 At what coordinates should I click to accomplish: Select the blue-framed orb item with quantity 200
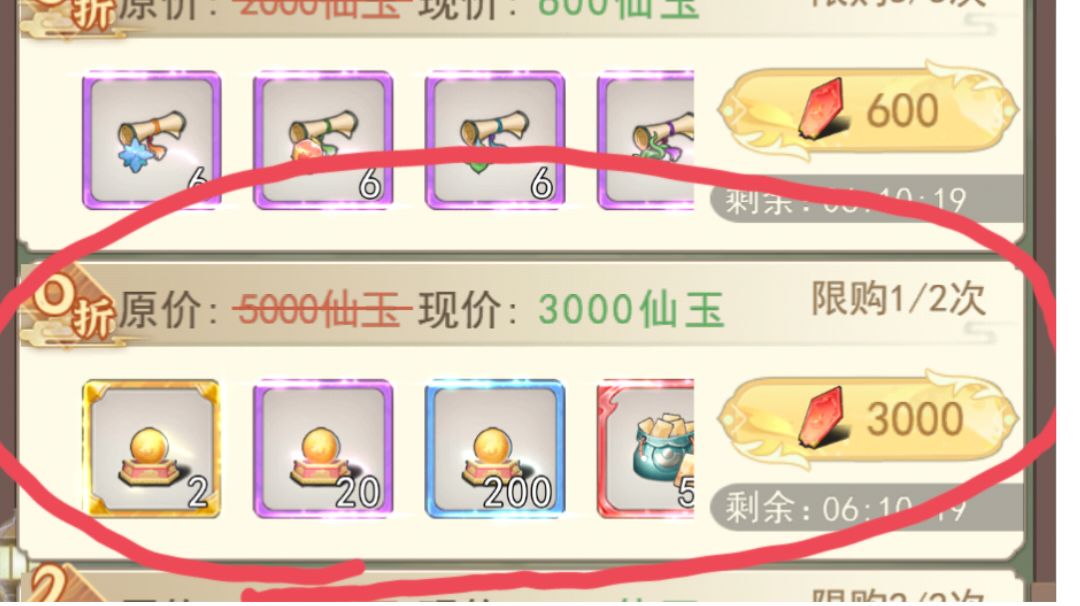coord(495,448)
